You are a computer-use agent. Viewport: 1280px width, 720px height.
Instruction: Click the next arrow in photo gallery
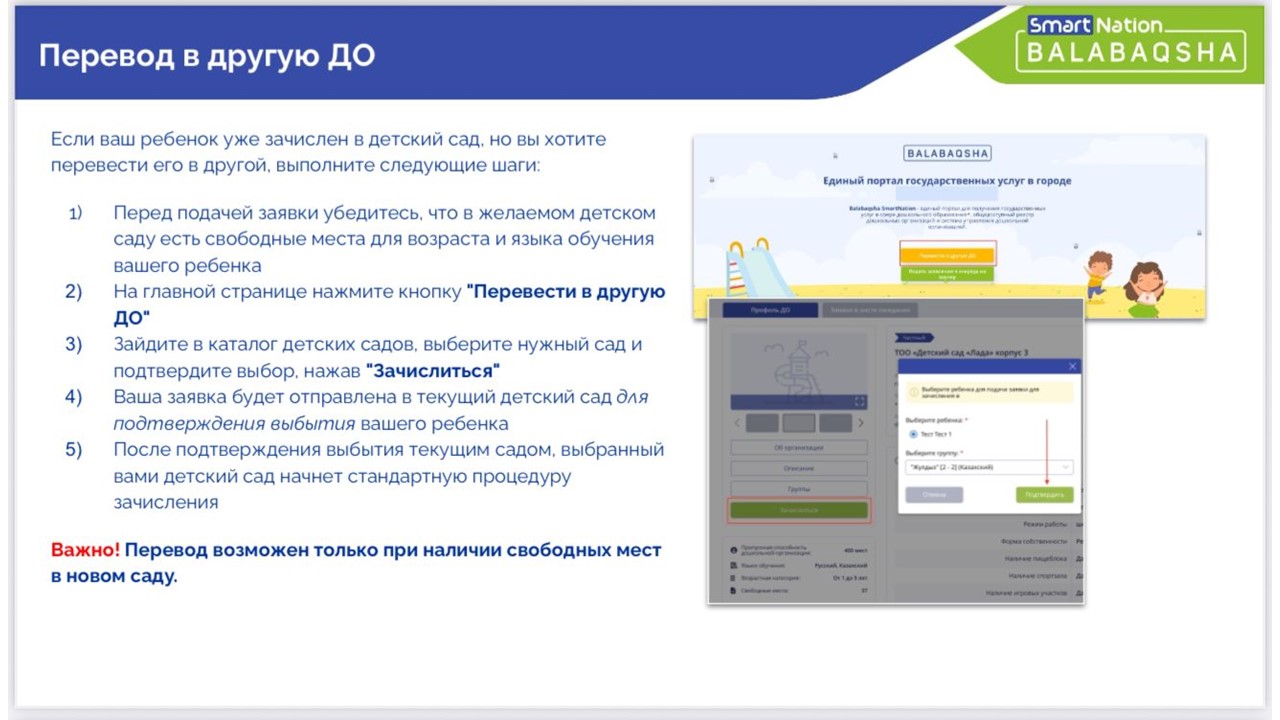coord(861,423)
